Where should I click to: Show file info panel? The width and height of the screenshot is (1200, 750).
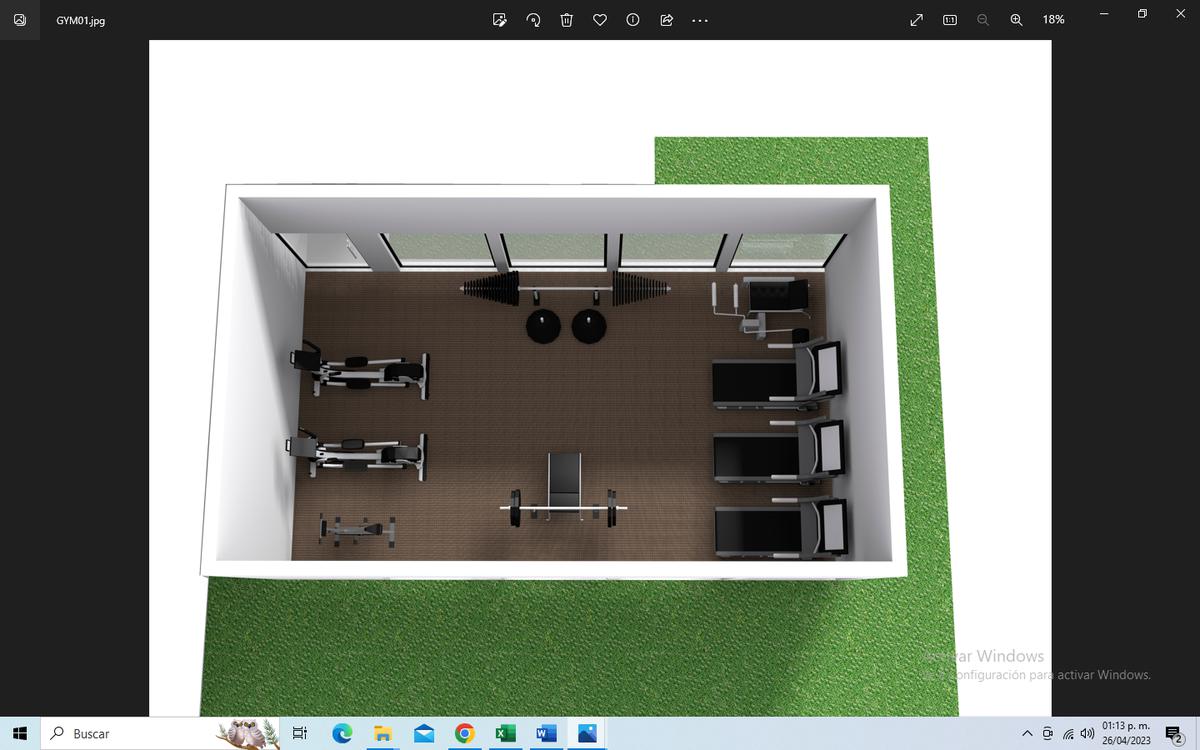pyautogui.click(x=633, y=20)
